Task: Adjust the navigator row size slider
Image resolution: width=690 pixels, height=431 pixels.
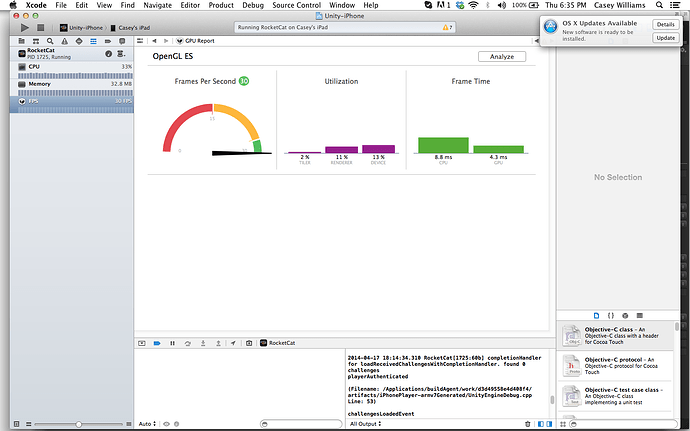Action: [78, 424]
